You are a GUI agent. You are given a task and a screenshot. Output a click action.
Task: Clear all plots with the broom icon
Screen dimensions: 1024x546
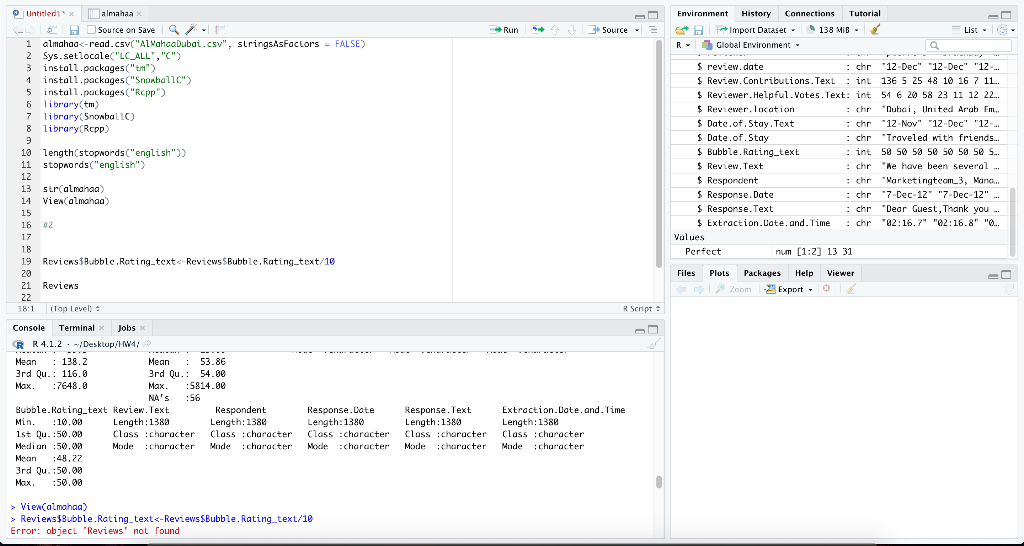pos(850,289)
